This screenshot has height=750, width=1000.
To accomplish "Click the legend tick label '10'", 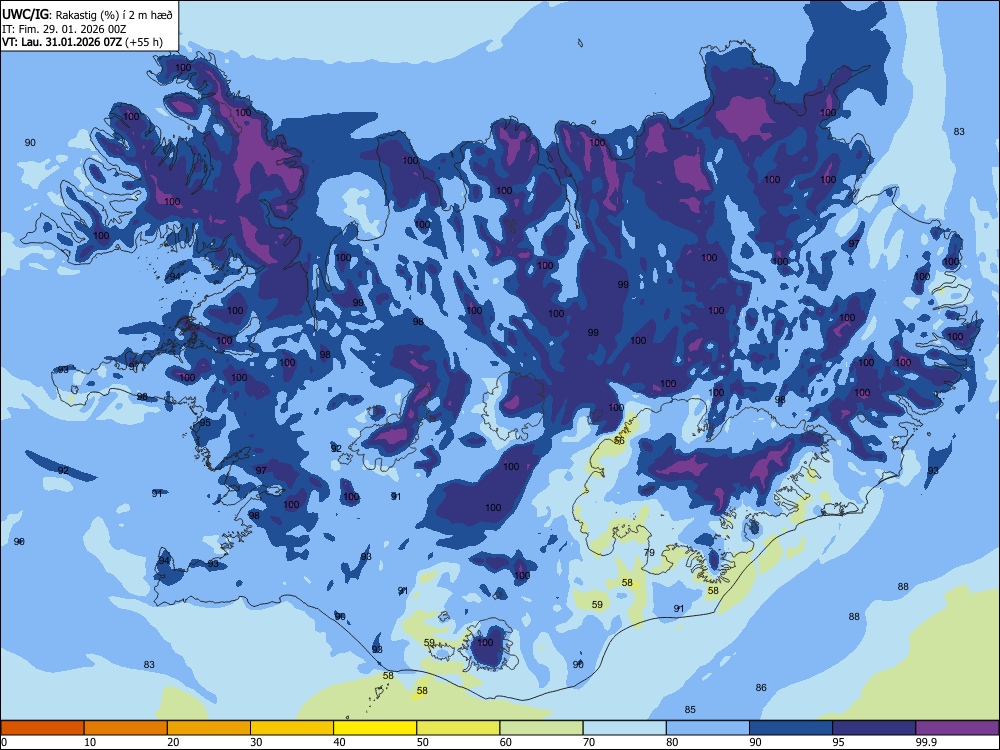I will pos(90,742).
